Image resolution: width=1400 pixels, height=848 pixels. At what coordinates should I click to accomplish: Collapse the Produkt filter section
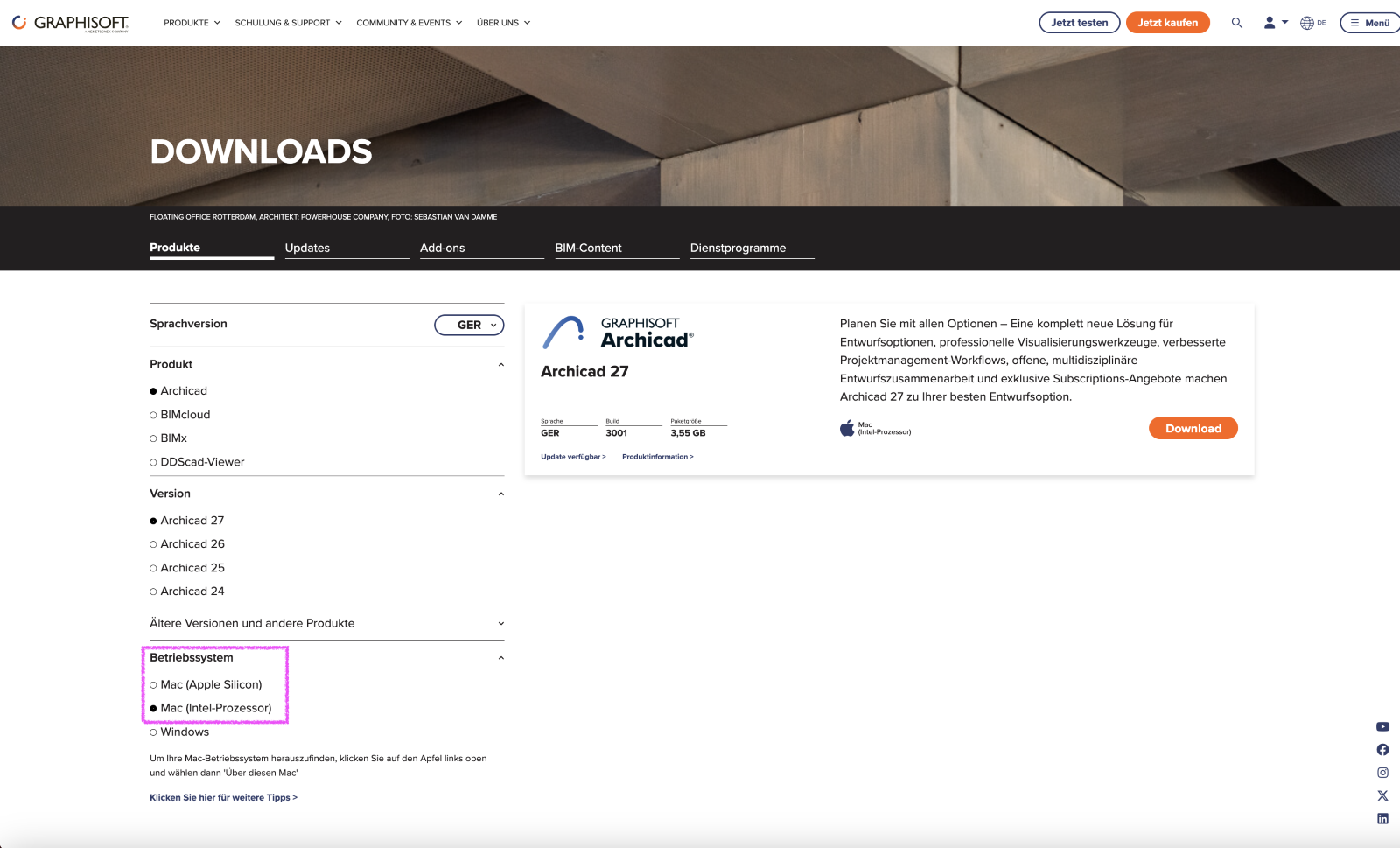tap(500, 365)
